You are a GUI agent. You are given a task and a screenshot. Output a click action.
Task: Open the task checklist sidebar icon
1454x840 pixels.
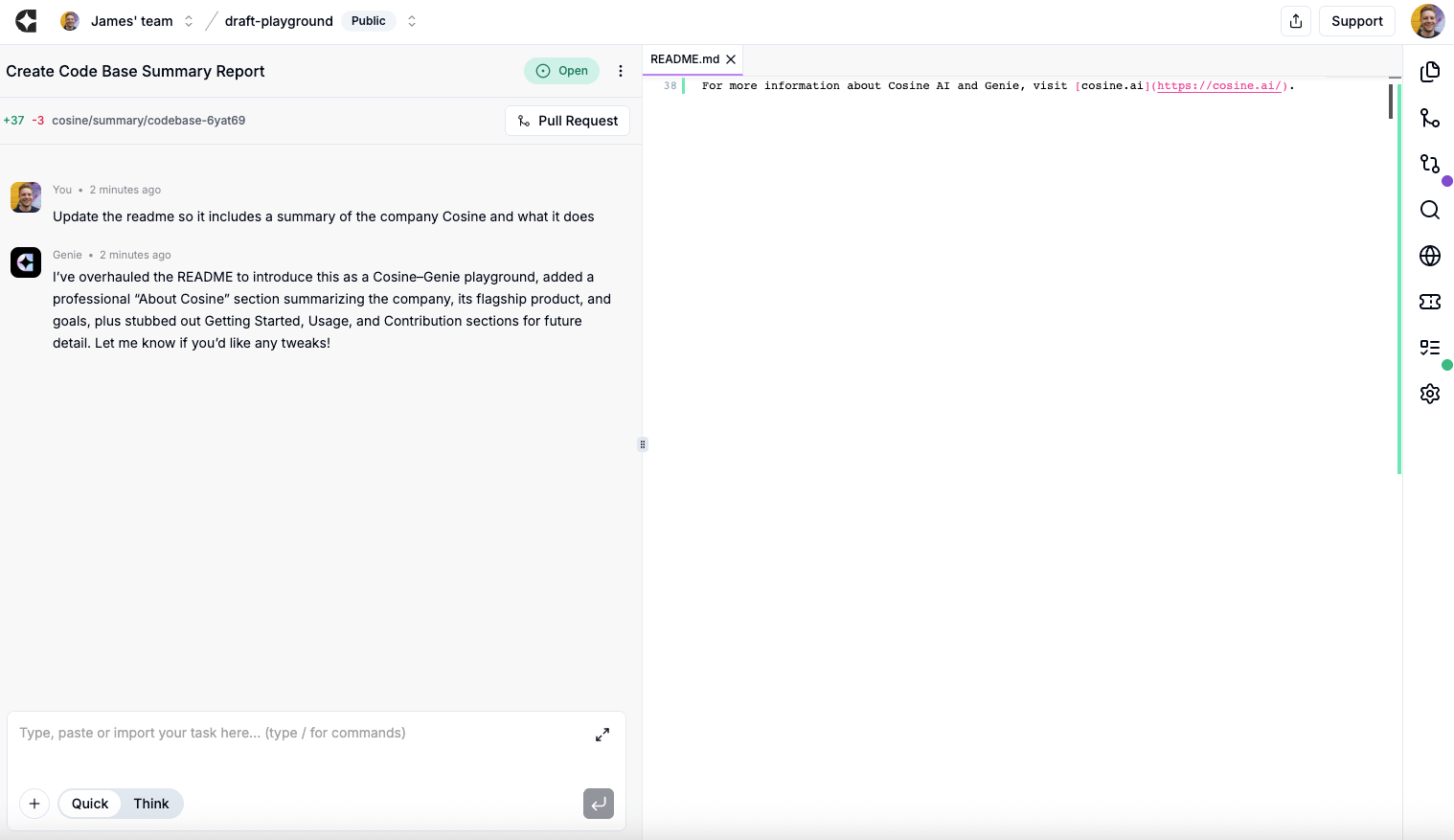pyautogui.click(x=1429, y=348)
